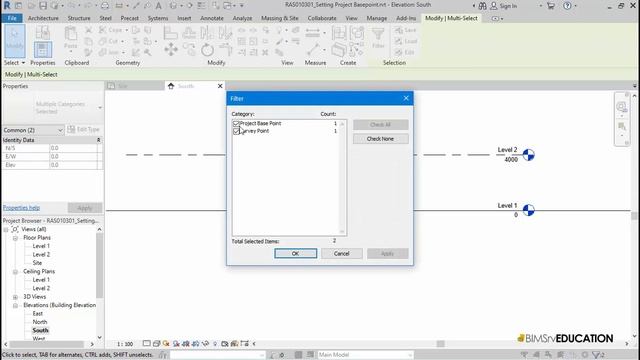Viewport: 640px width, 360px height.
Task: Click the Reveal Hidden Elements lightbulb icon
Action: tap(215, 344)
